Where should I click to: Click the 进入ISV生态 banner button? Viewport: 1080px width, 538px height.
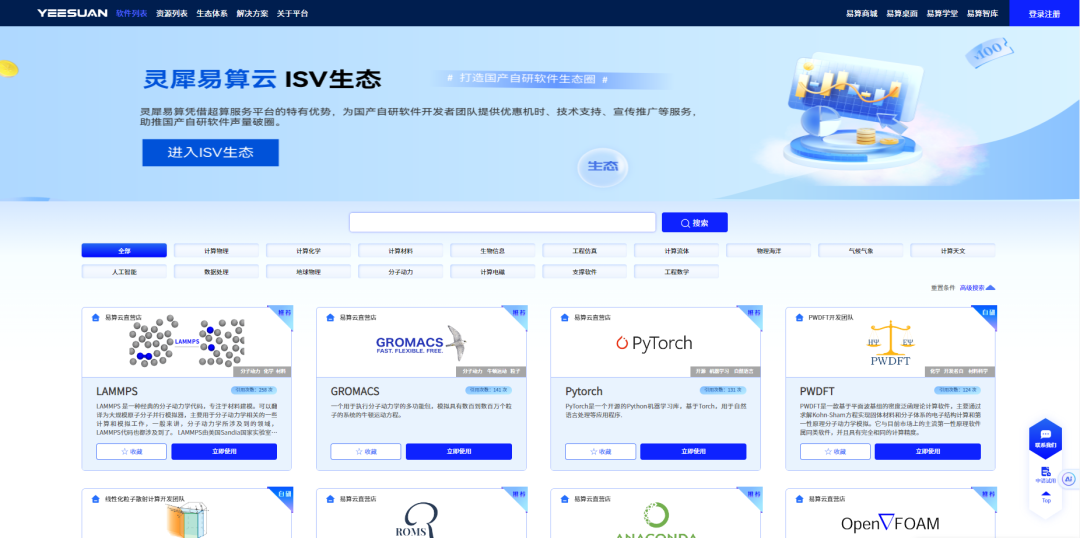(x=210, y=153)
